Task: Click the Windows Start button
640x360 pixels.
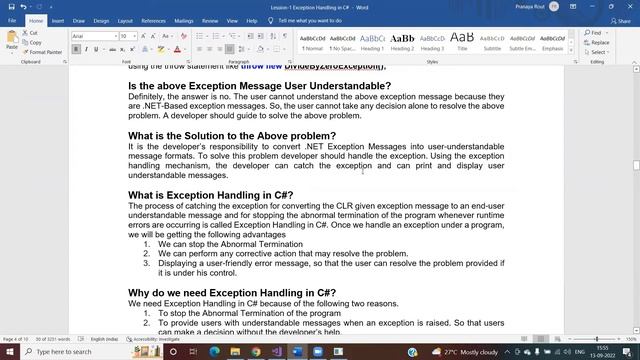Action: pyautogui.click(x=10, y=351)
